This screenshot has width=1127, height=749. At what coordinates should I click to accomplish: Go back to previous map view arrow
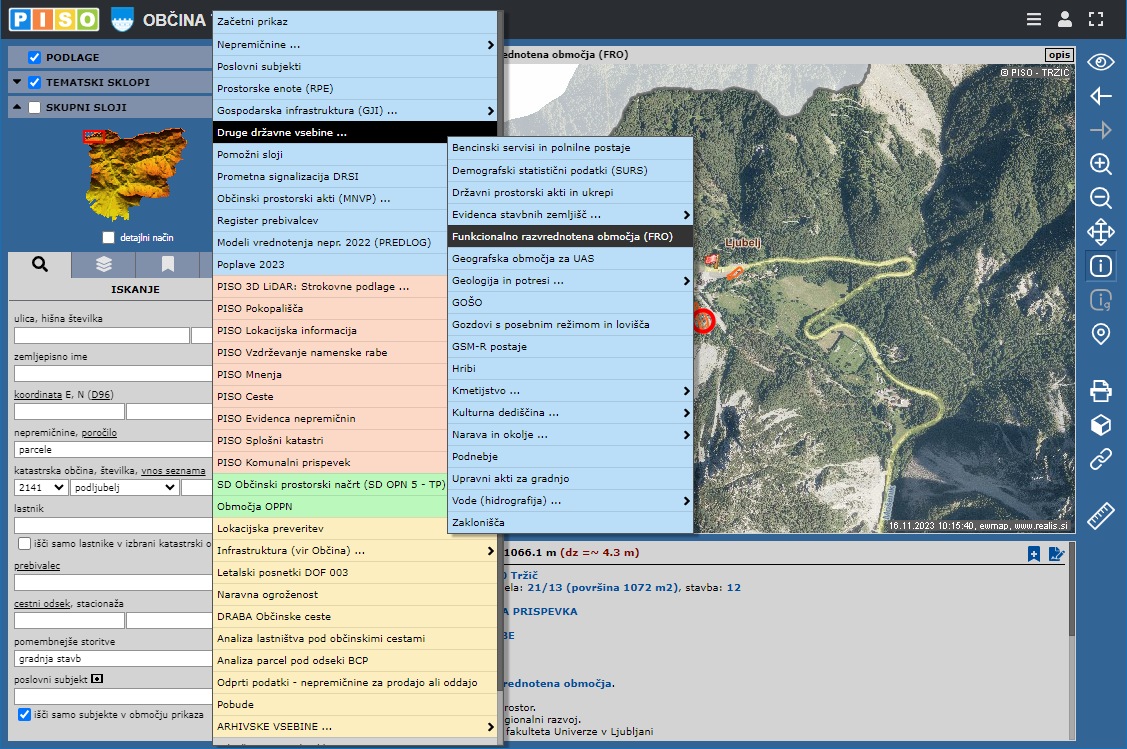[x=1101, y=96]
